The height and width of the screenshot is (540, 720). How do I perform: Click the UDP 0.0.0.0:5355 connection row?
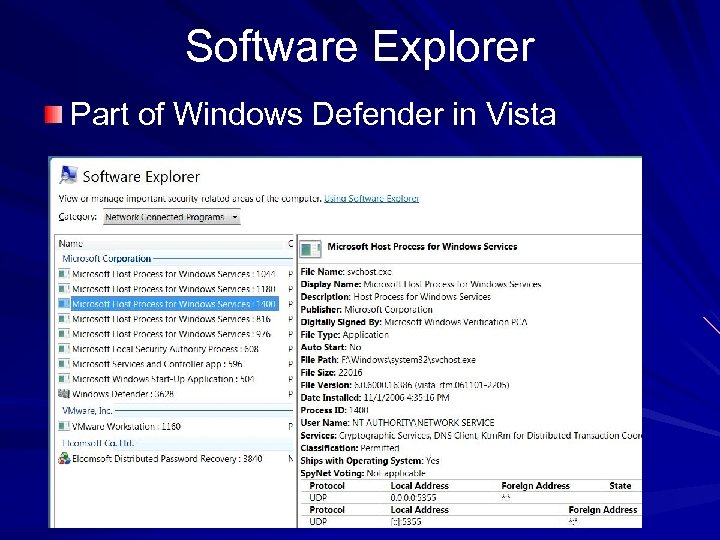(471, 498)
